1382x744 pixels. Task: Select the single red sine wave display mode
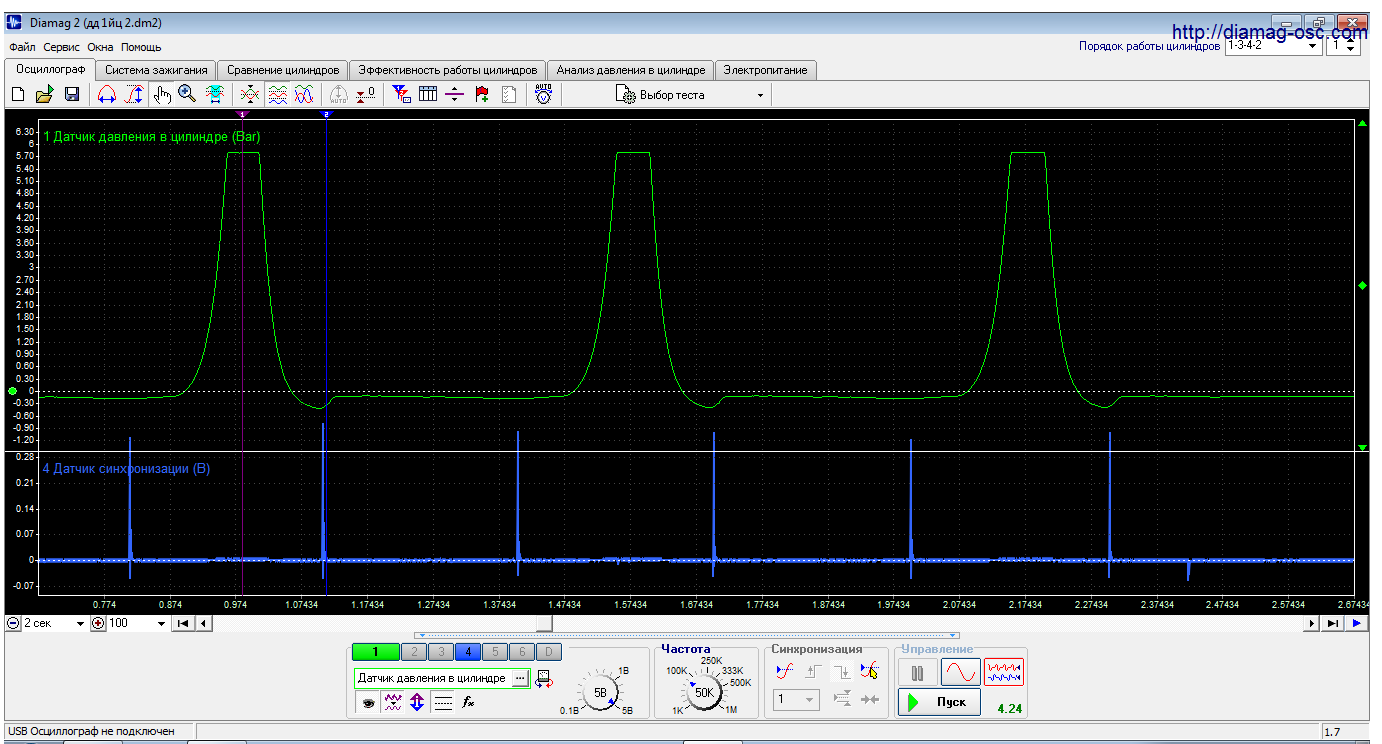tap(960, 672)
